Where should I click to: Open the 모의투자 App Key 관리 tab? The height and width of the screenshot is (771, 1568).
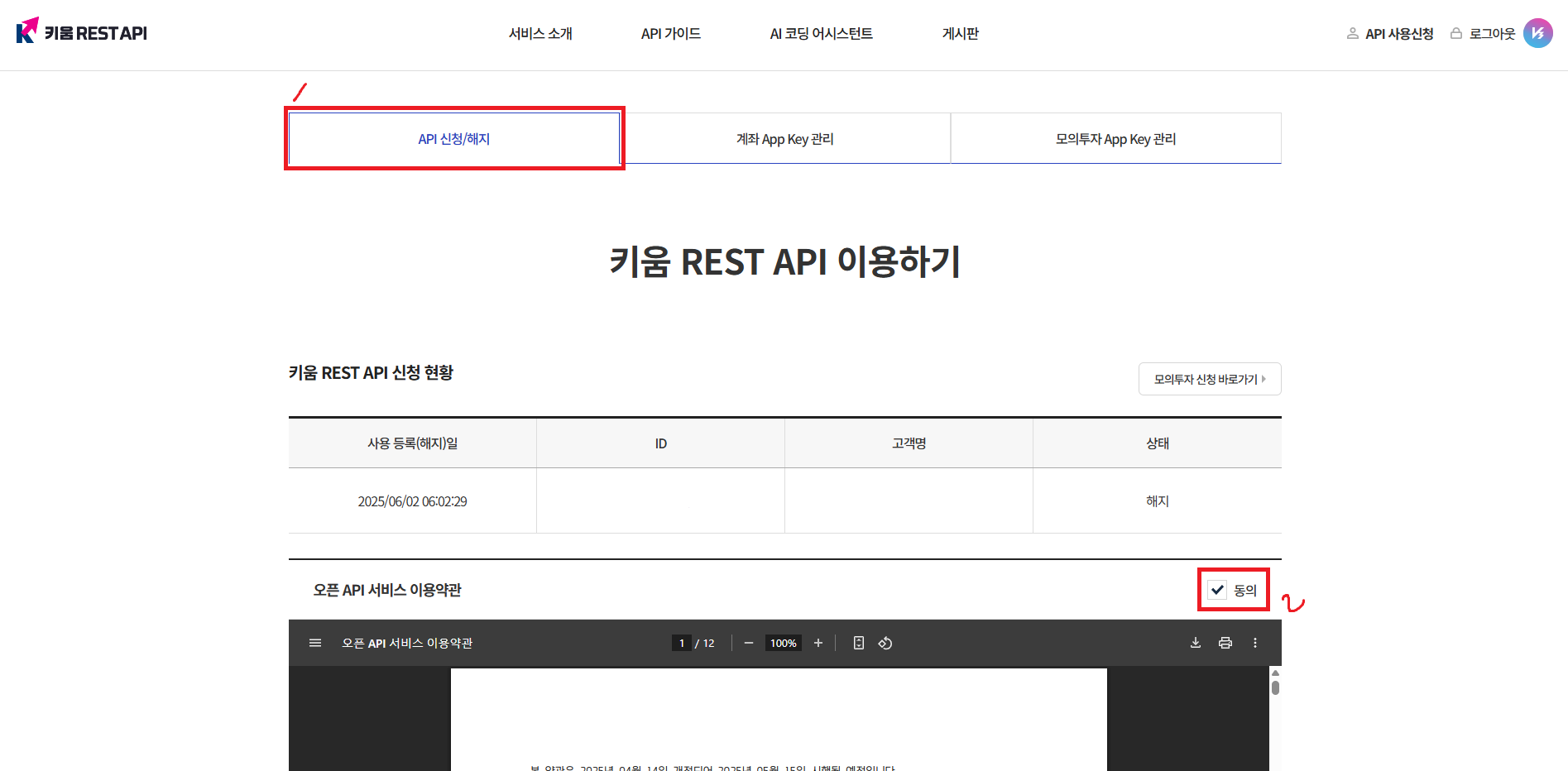1115,139
